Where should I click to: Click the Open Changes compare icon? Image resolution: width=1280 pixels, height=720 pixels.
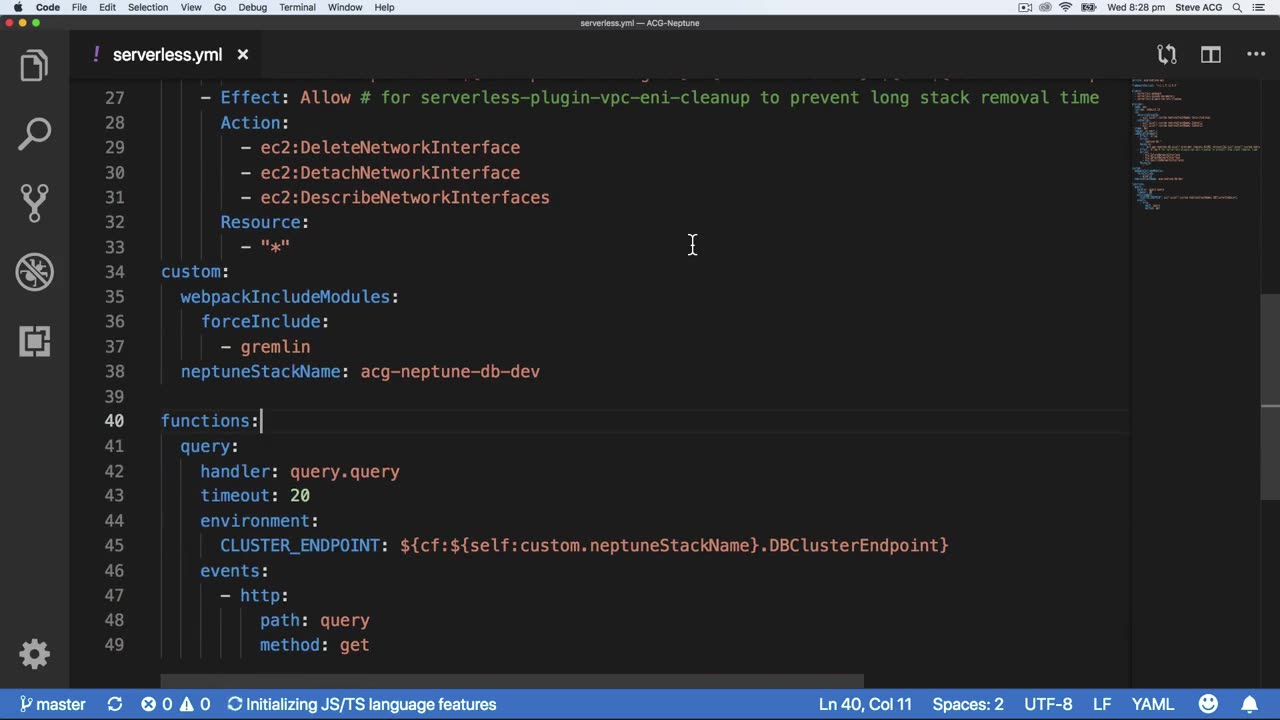point(1166,55)
